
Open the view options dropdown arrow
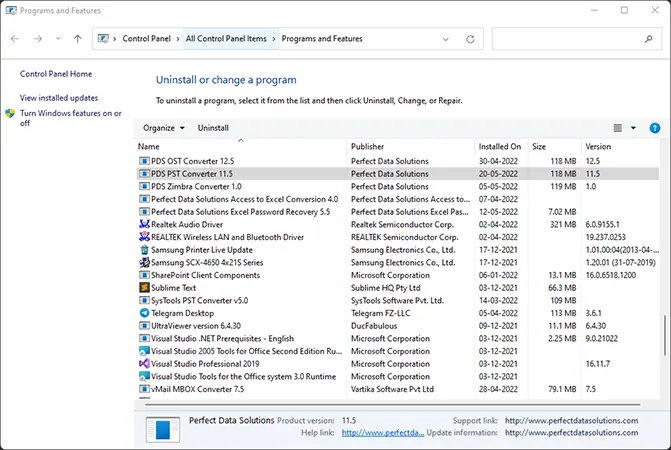[633, 128]
